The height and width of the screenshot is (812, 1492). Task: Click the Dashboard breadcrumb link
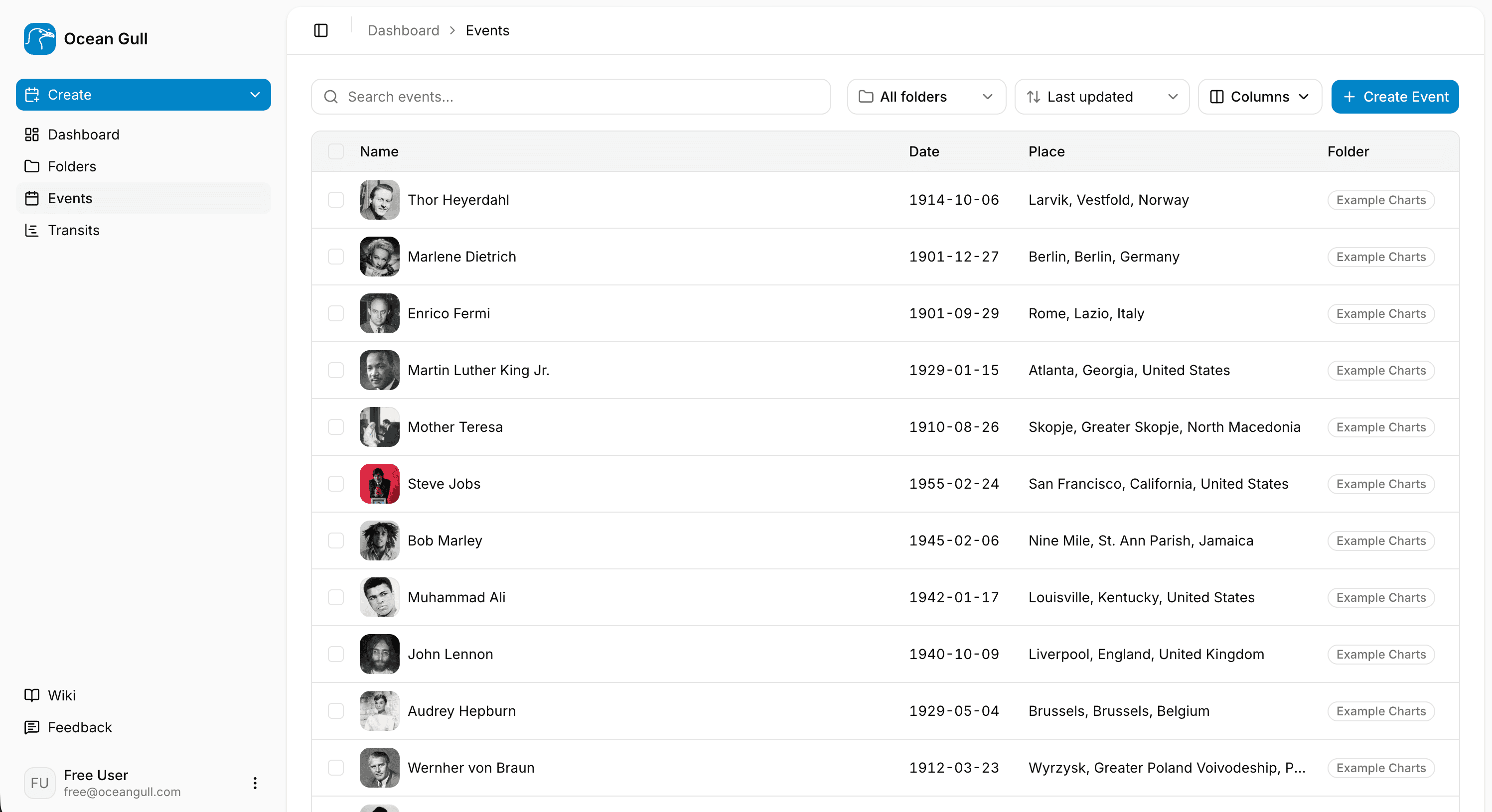[404, 30]
